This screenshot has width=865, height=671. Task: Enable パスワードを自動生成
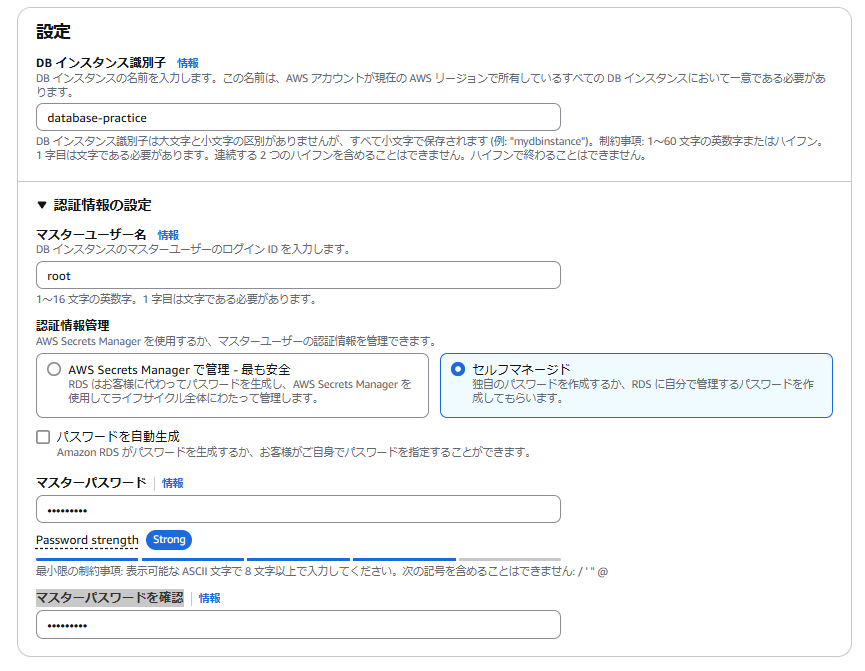click(42, 435)
